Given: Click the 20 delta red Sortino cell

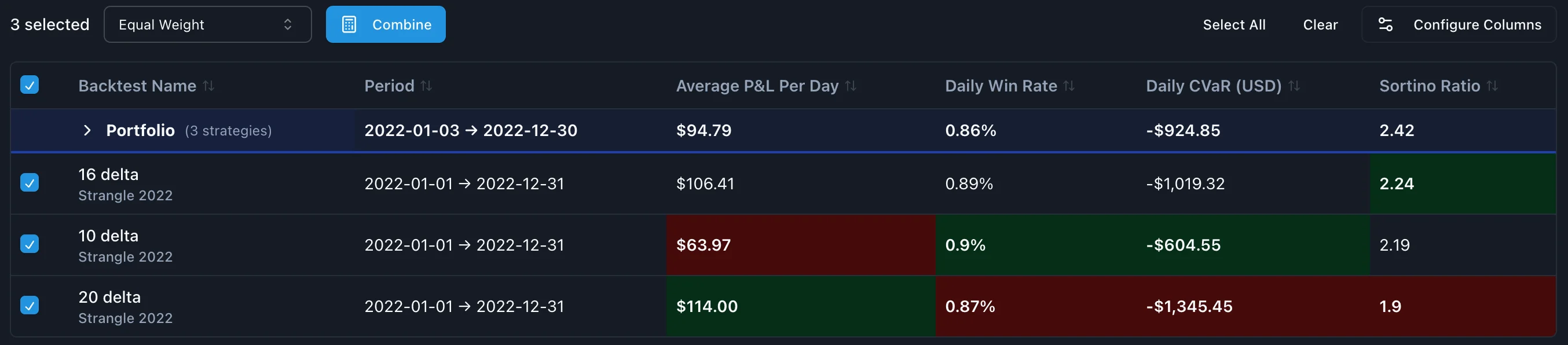Looking at the screenshot, I should [x=1462, y=306].
